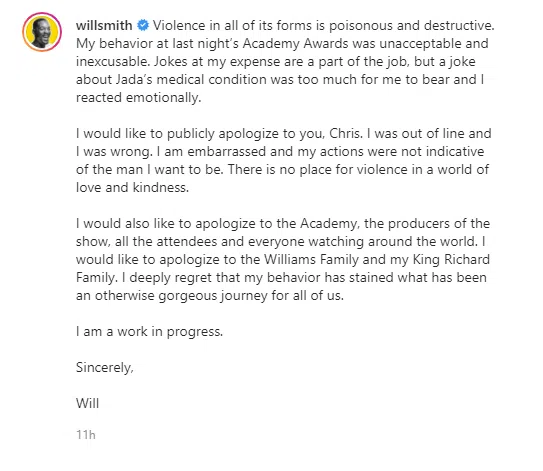The width and height of the screenshot is (543, 471).
Task: Click the blue verified badge icon
Action: pyautogui.click(x=143, y=25)
